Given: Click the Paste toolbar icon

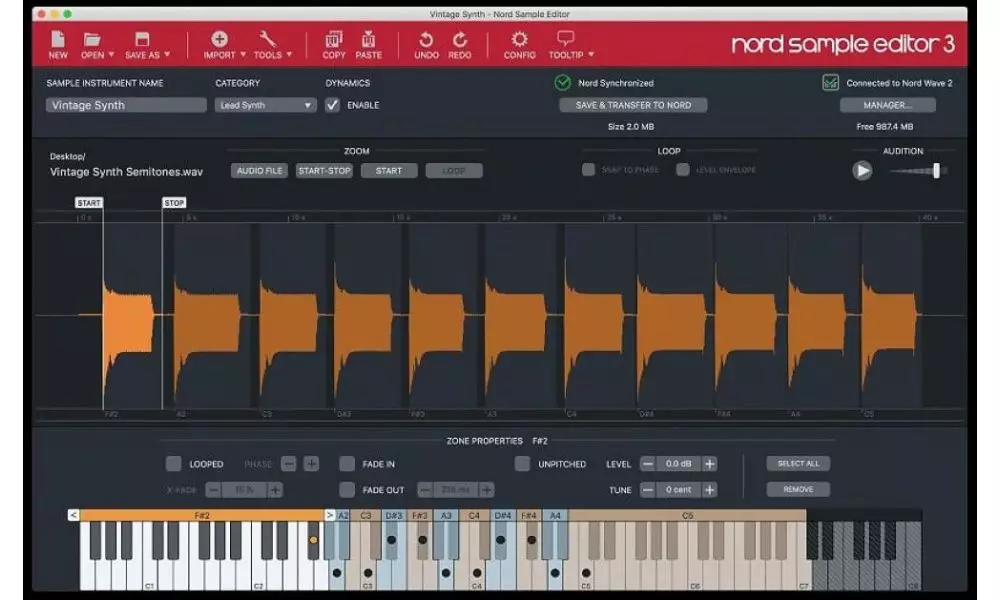Looking at the screenshot, I should click(368, 40).
